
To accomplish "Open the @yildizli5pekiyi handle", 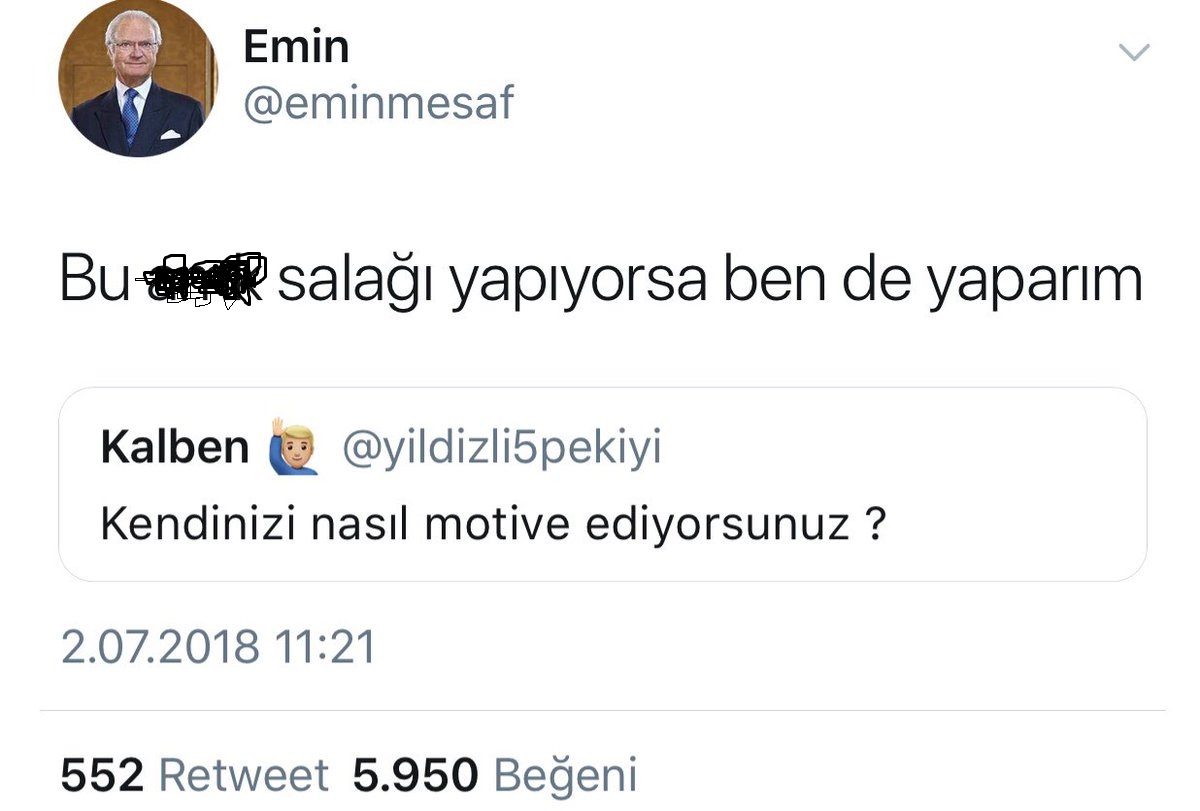I will pyautogui.click(x=501, y=448).
